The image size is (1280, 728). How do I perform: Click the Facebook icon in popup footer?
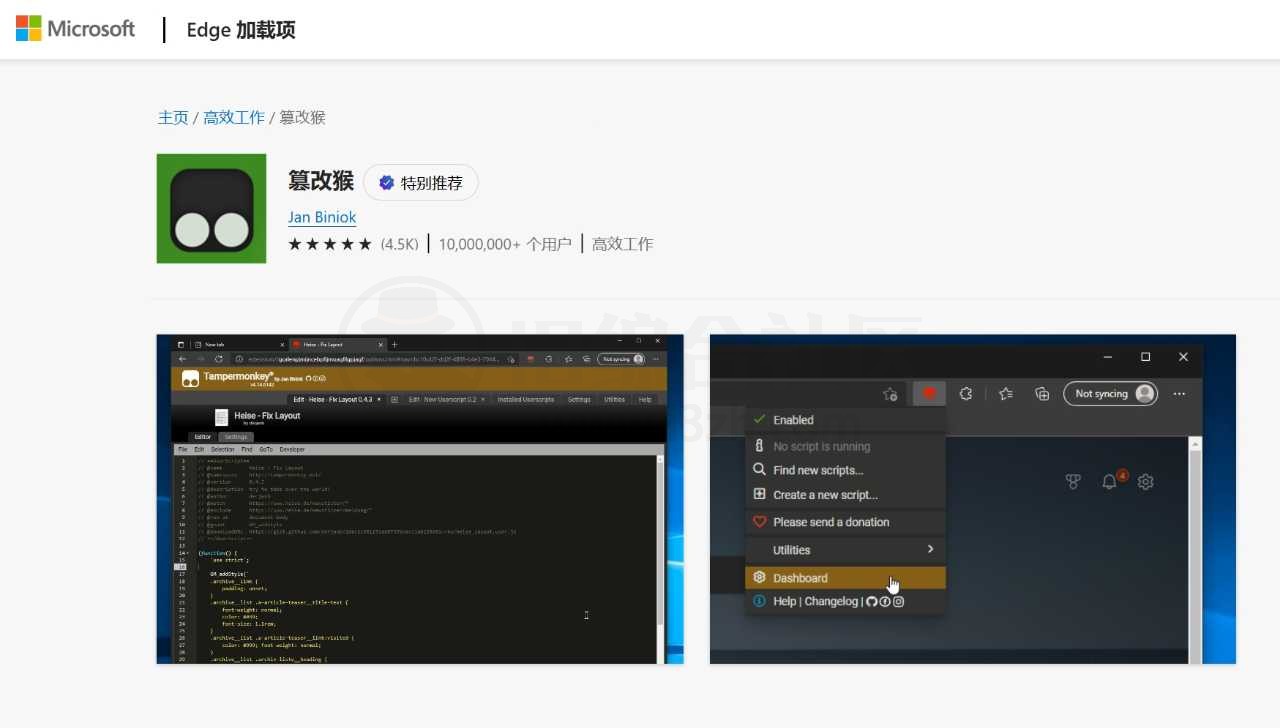(x=885, y=601)
